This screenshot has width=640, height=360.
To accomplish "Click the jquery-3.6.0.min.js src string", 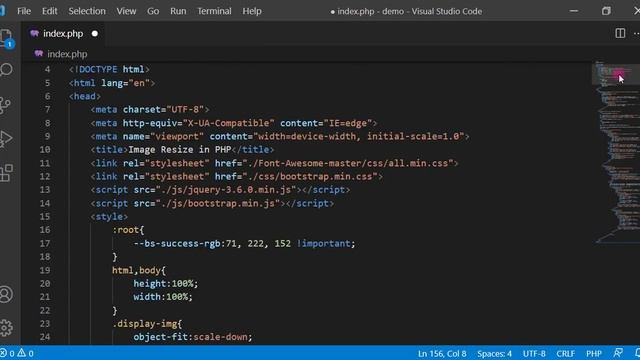I will pos(226,190).
